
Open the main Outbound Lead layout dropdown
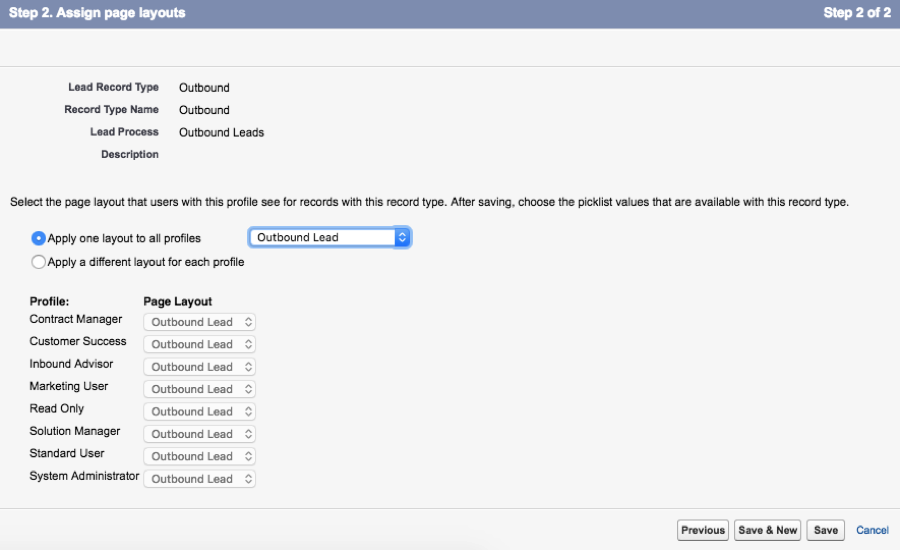coord(330,238)
